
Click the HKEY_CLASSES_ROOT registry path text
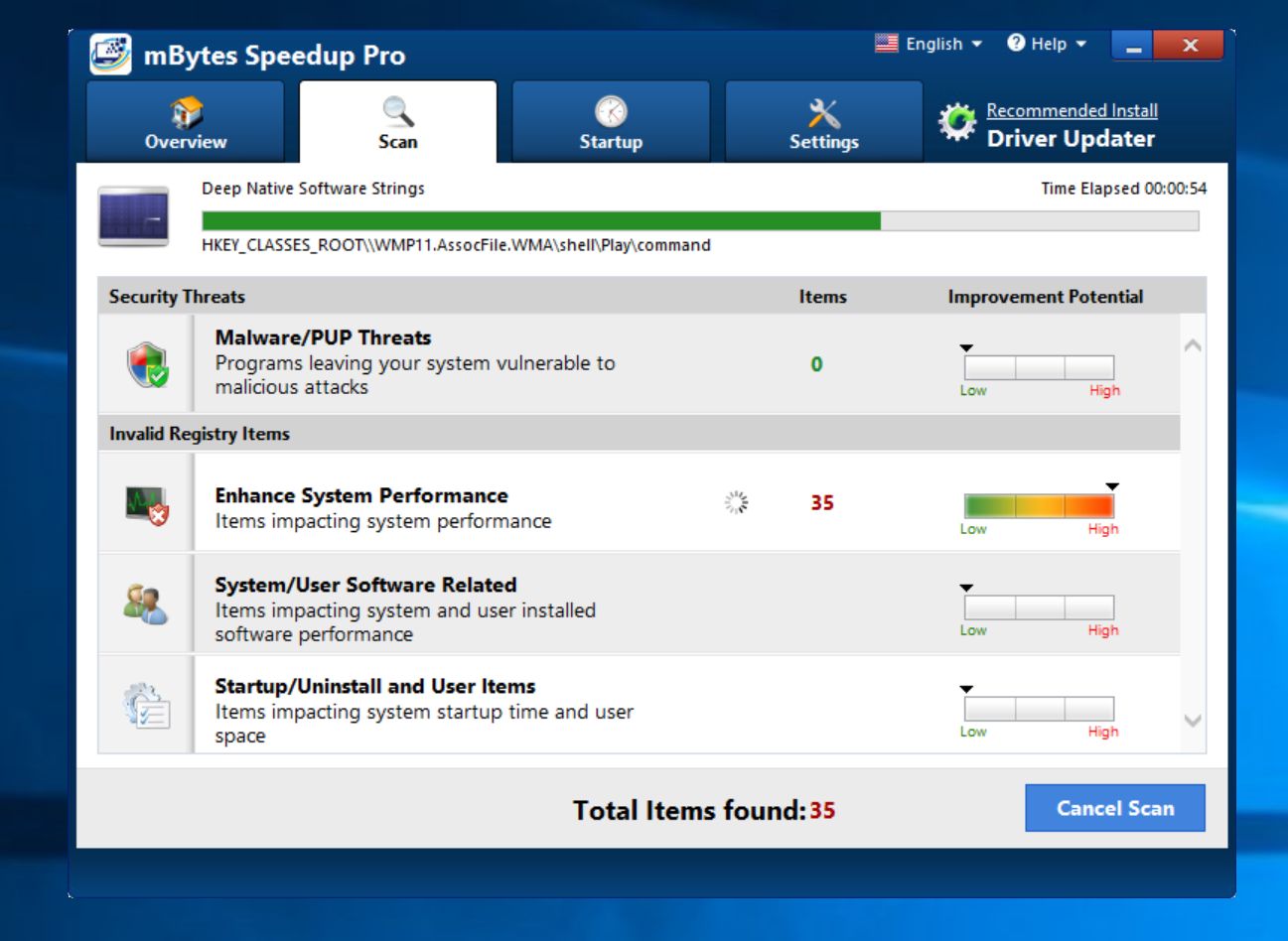pos(456,245)
